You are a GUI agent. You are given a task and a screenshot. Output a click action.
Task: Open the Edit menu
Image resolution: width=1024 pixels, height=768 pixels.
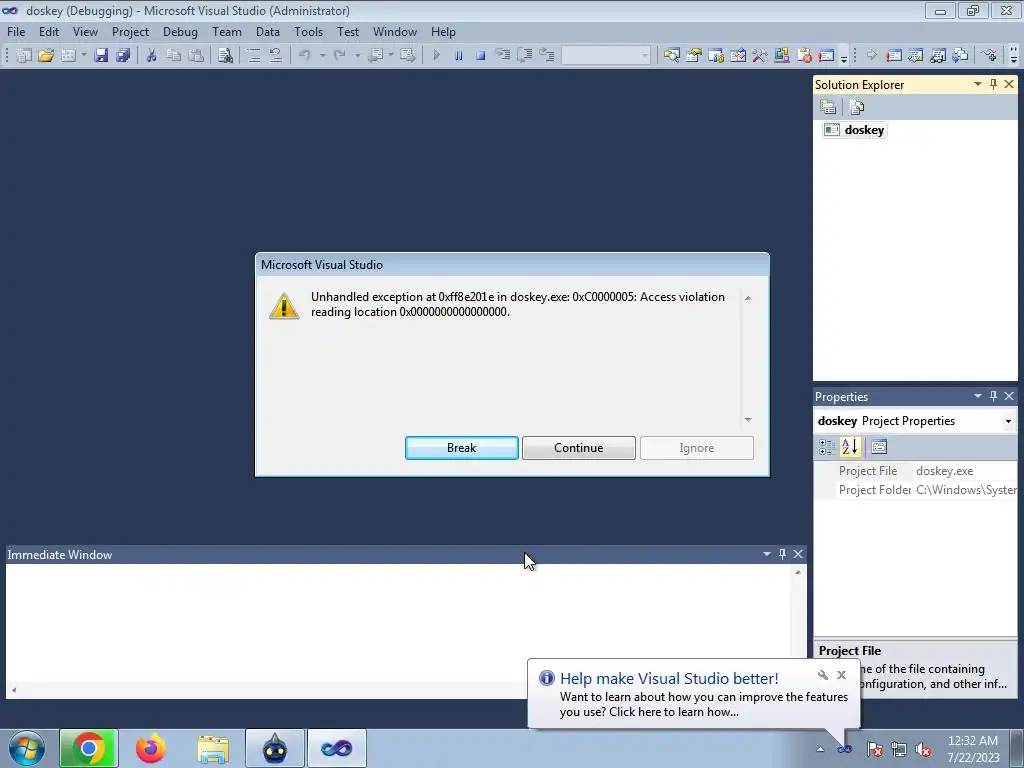(49, 32)
